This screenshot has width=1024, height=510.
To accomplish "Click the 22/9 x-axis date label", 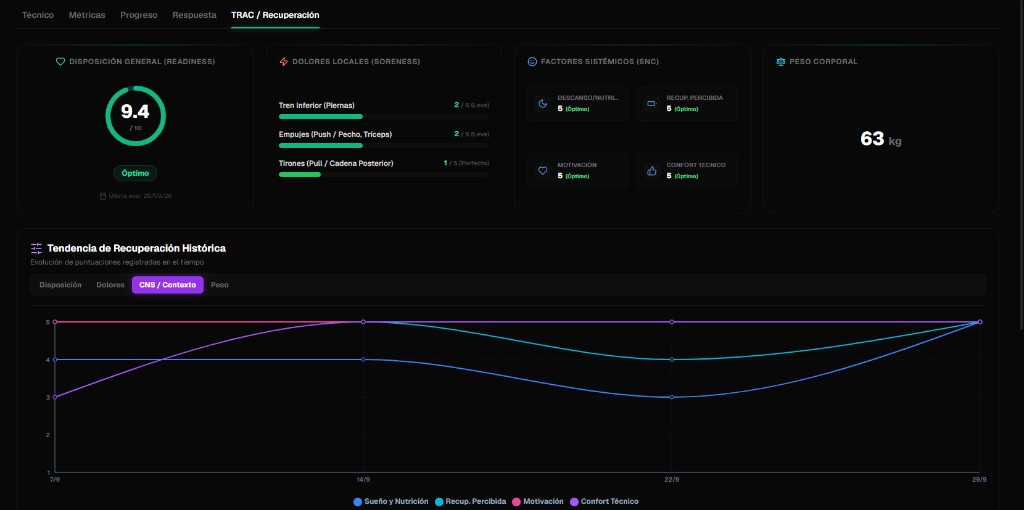I will (x=671, y=479).
